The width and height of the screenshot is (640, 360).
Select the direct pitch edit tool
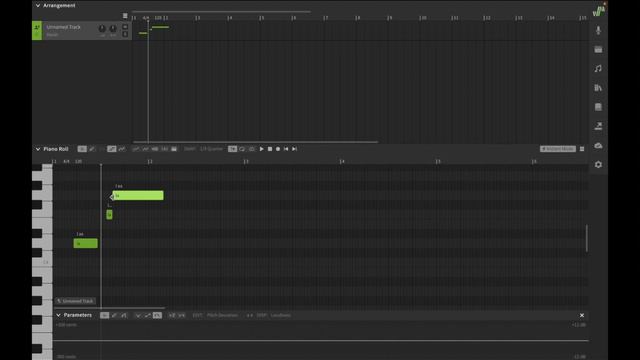pos(111,149)
